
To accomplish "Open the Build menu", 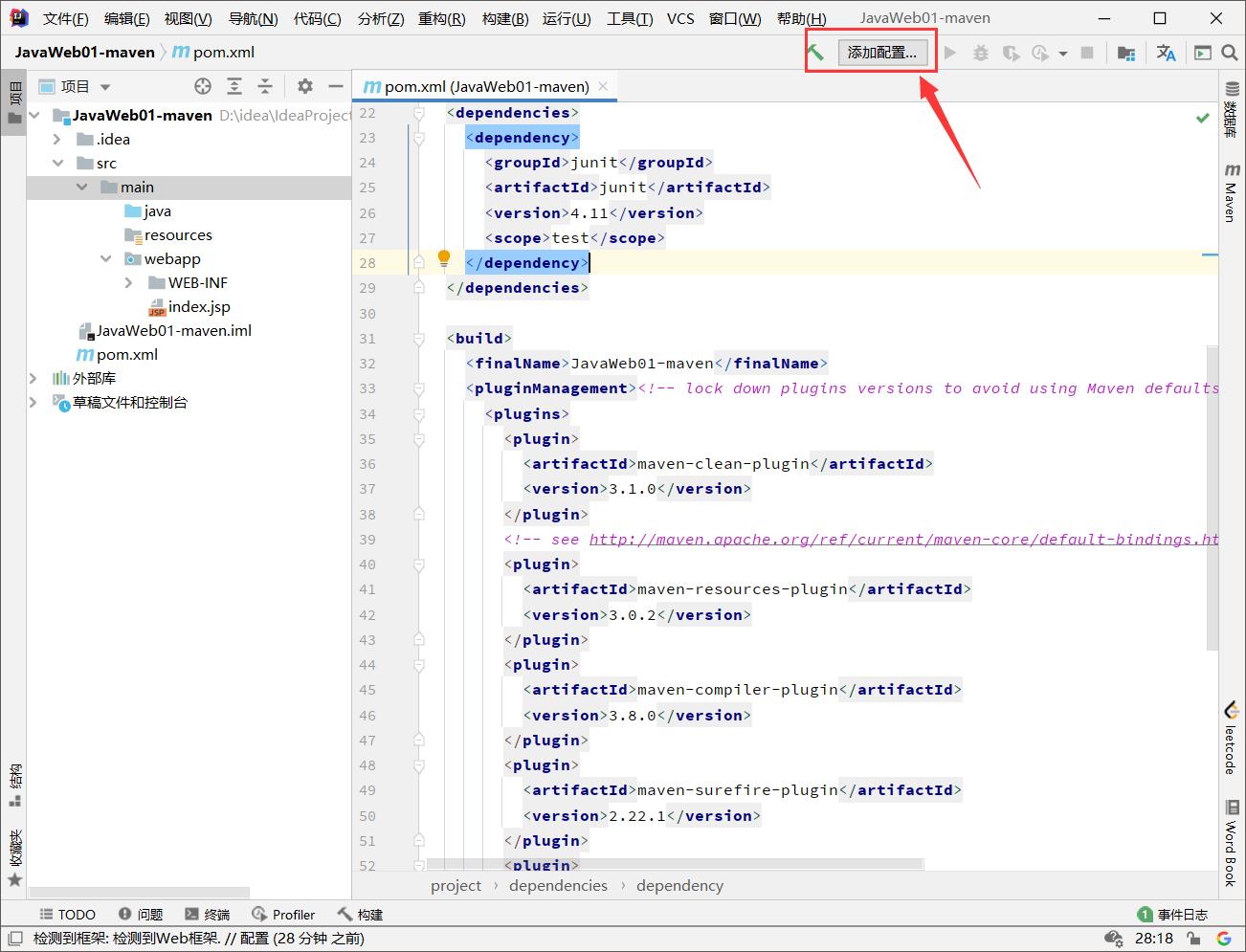I will 505,18.
